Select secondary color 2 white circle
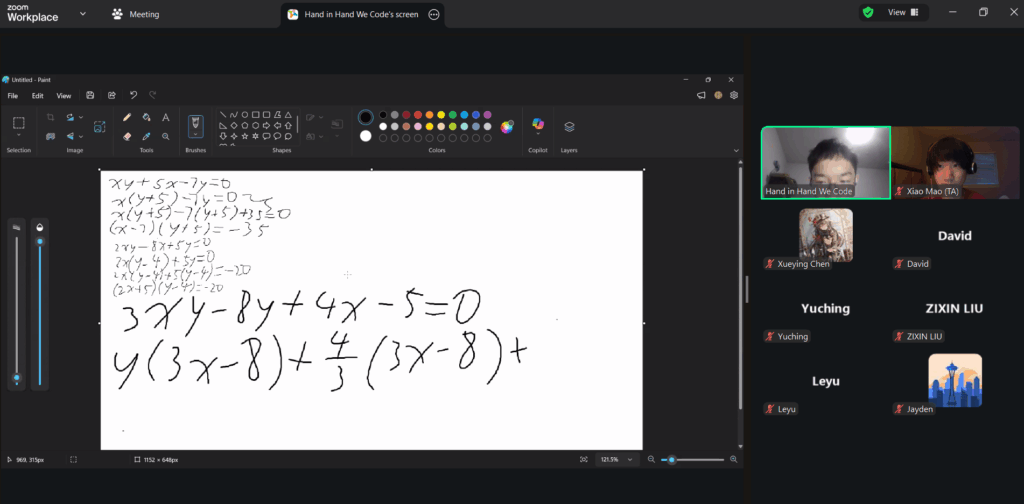 (366, 136)
